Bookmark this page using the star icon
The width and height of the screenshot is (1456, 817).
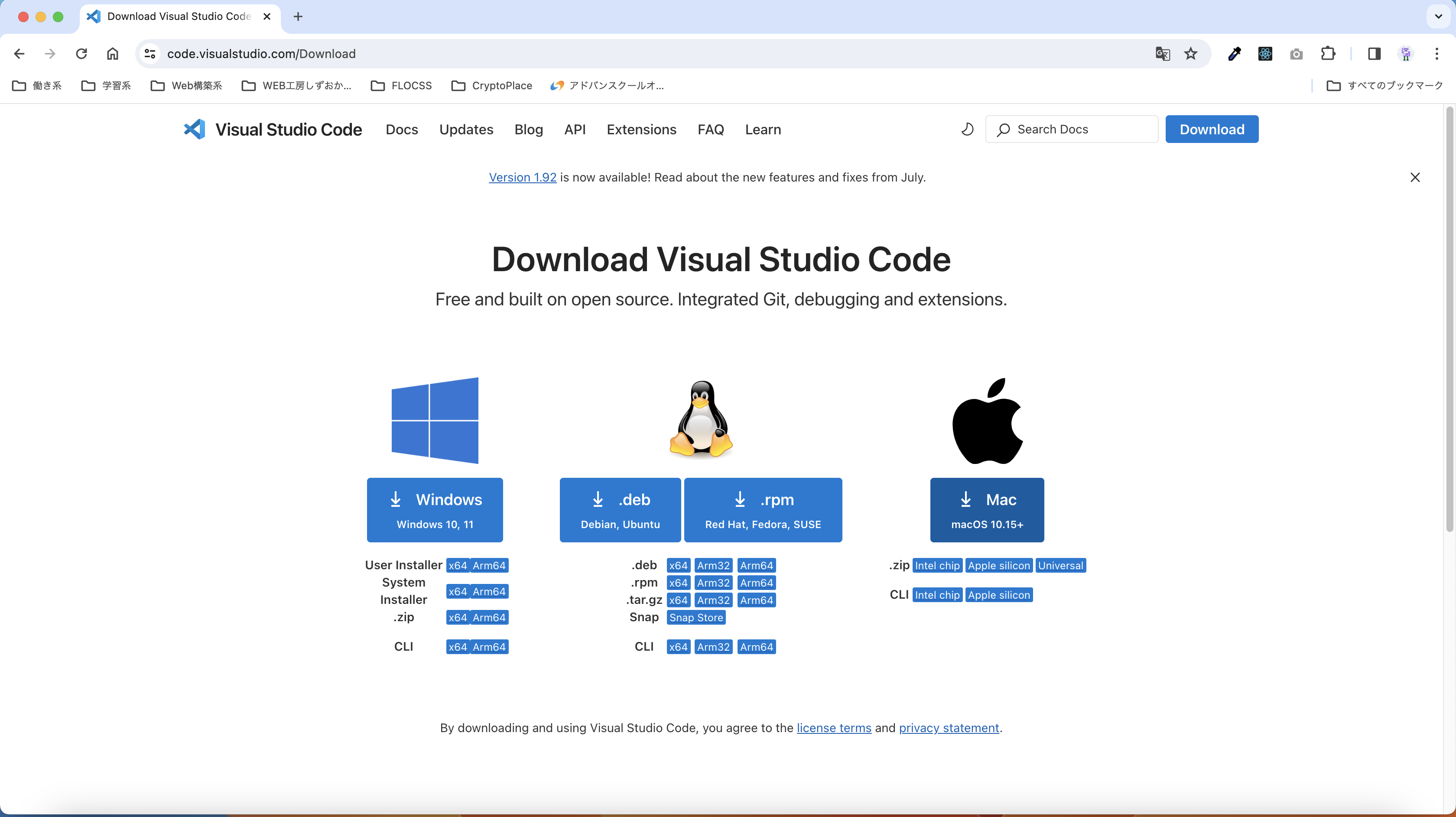point(1191,54)
